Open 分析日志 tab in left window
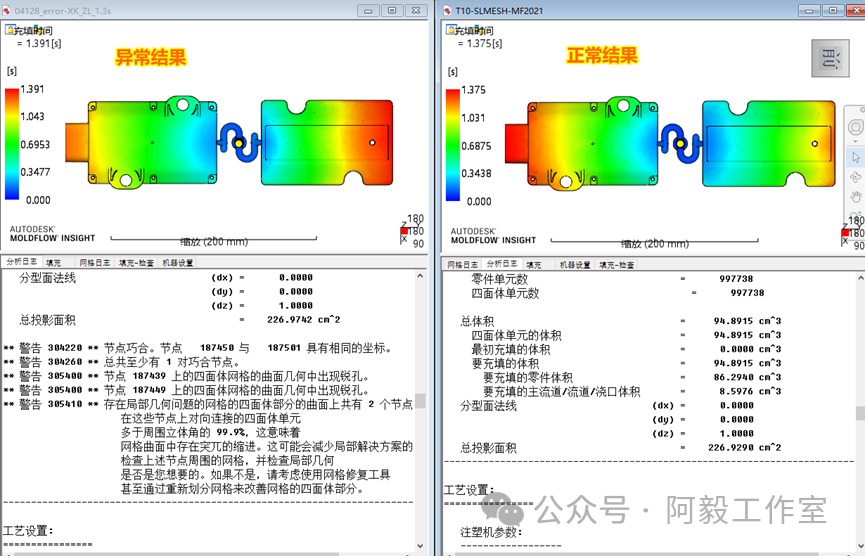 22,262
